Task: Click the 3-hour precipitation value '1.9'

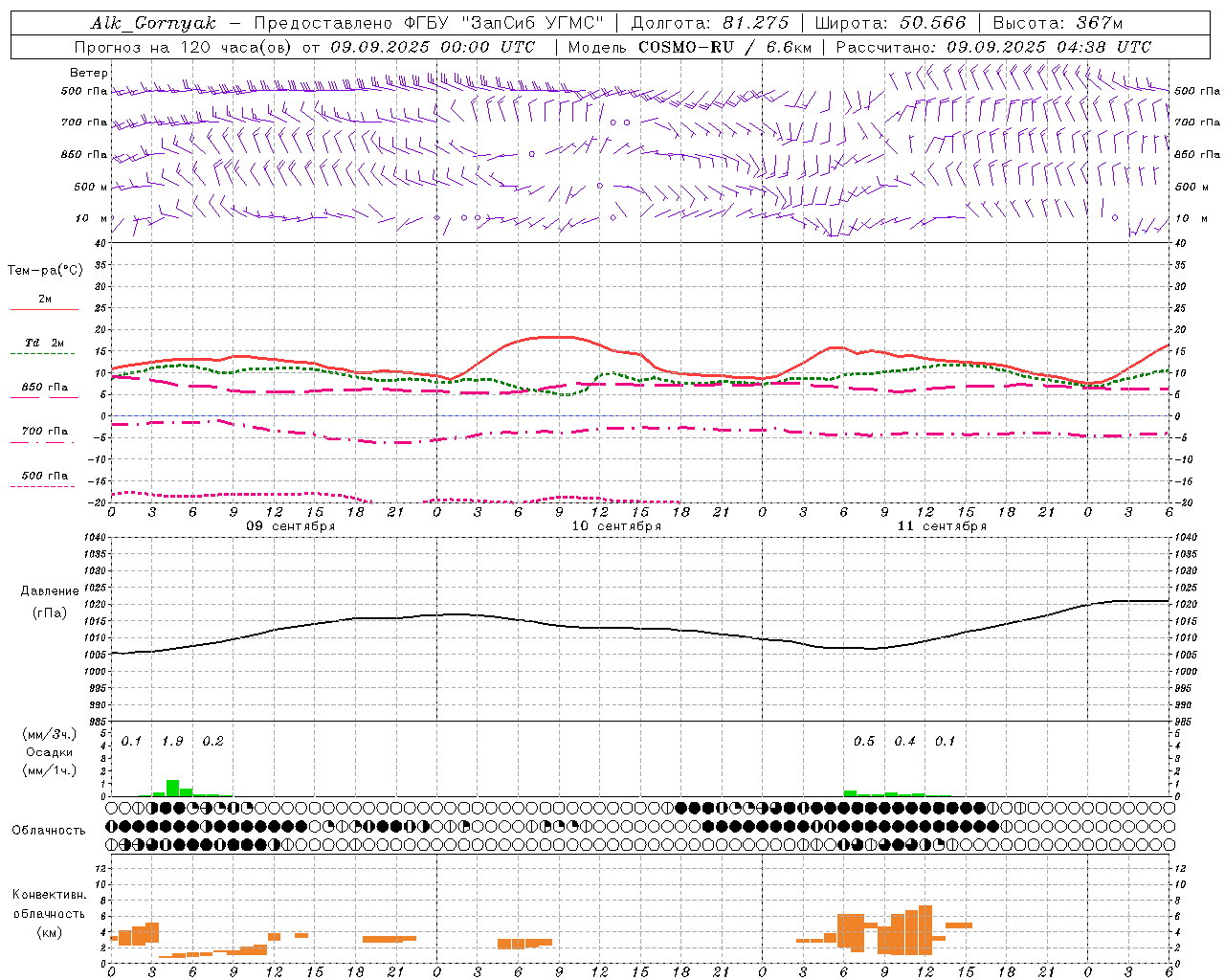Action: tap(172, 742)
